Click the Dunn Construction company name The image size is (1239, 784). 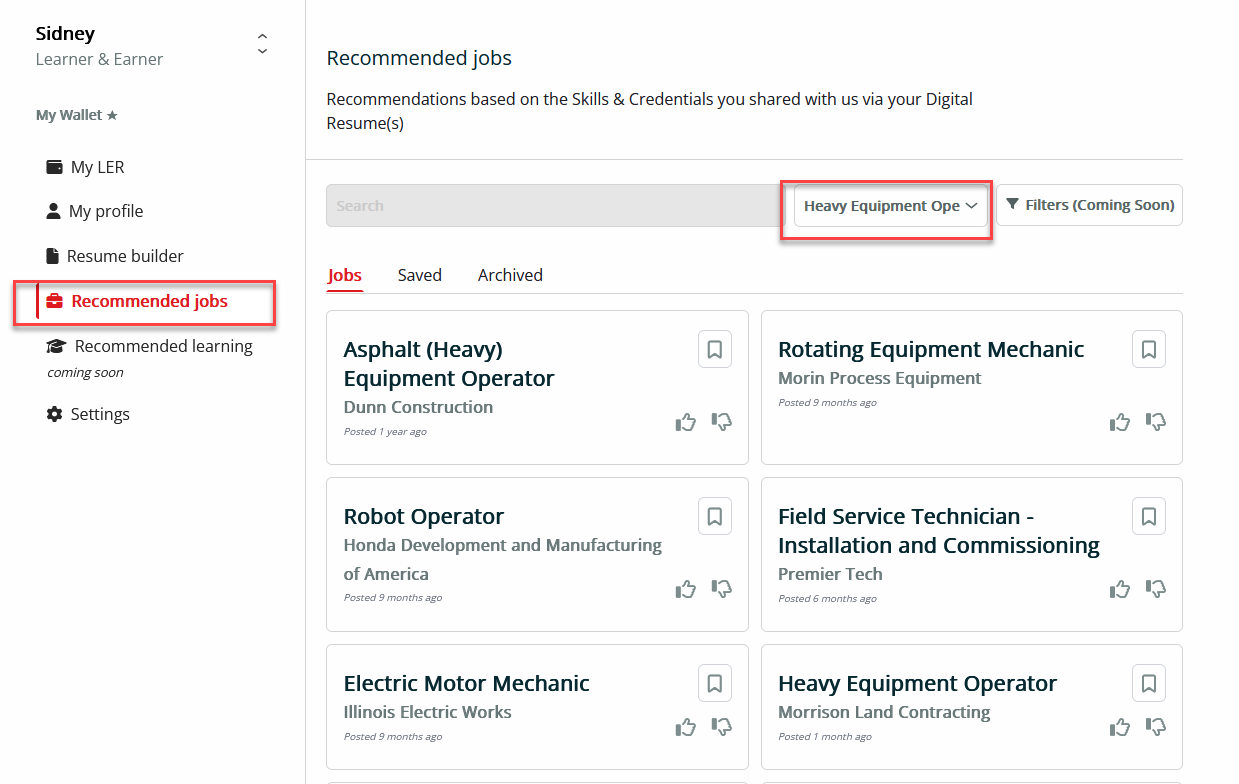coord(418,407)
